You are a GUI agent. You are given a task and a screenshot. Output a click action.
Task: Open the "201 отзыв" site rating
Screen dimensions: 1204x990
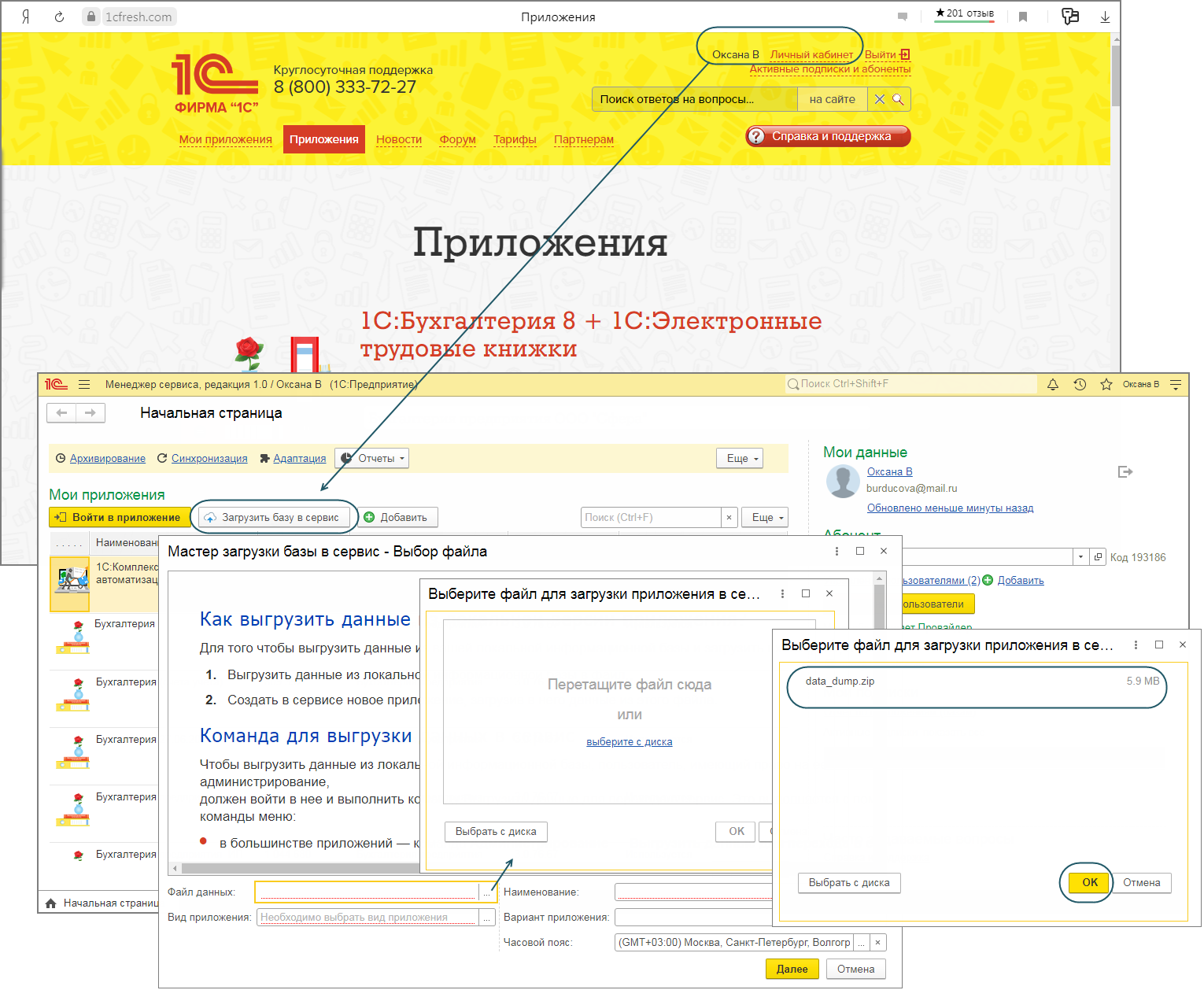click(965, 13)
